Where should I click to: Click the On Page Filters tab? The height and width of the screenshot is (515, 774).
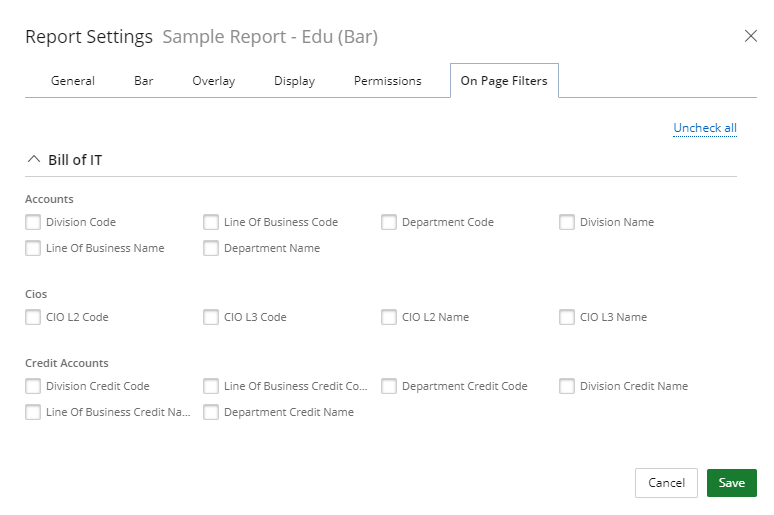(504, 80)
